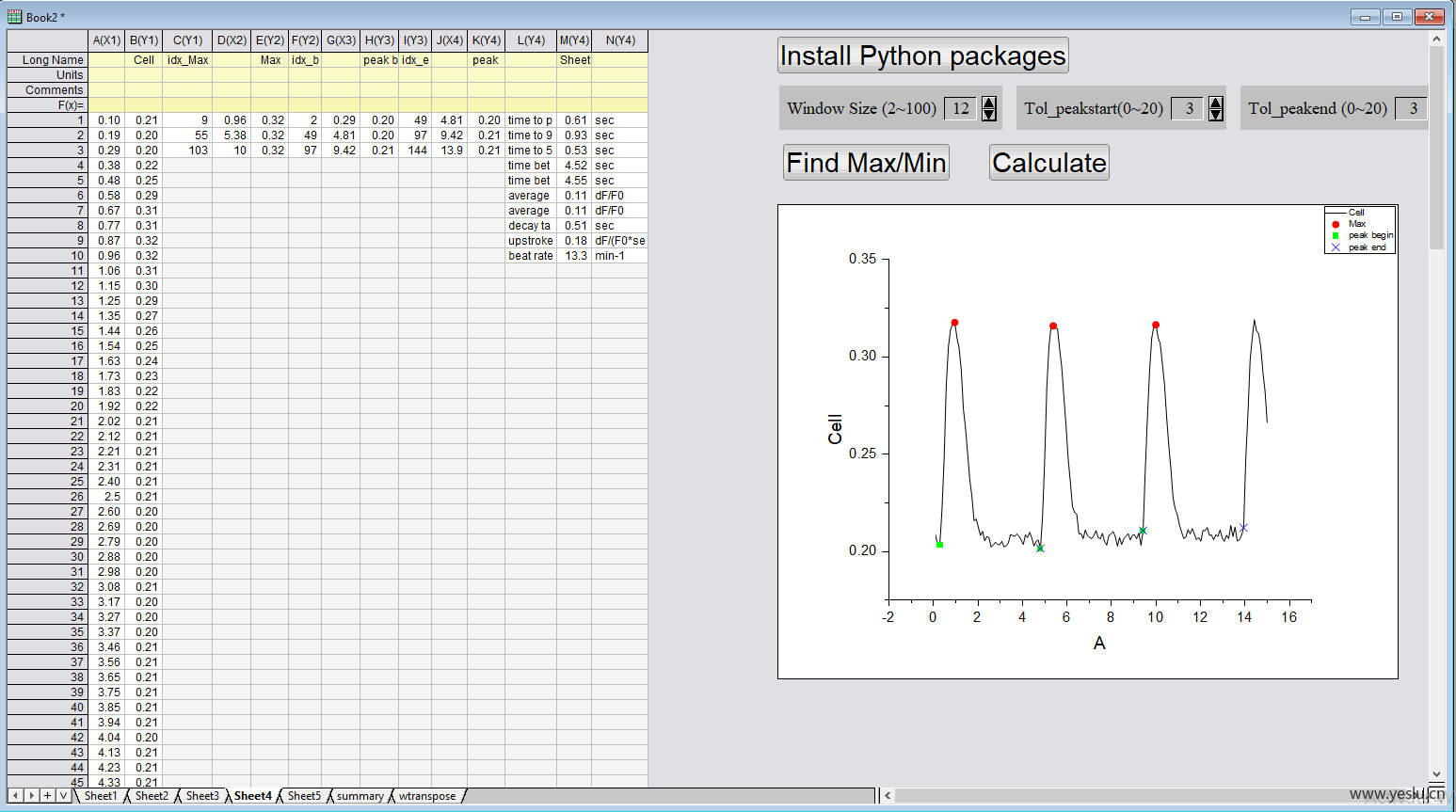Open the Sheet5 tab
Viewport: 1456px width, 812px height.
304,796
